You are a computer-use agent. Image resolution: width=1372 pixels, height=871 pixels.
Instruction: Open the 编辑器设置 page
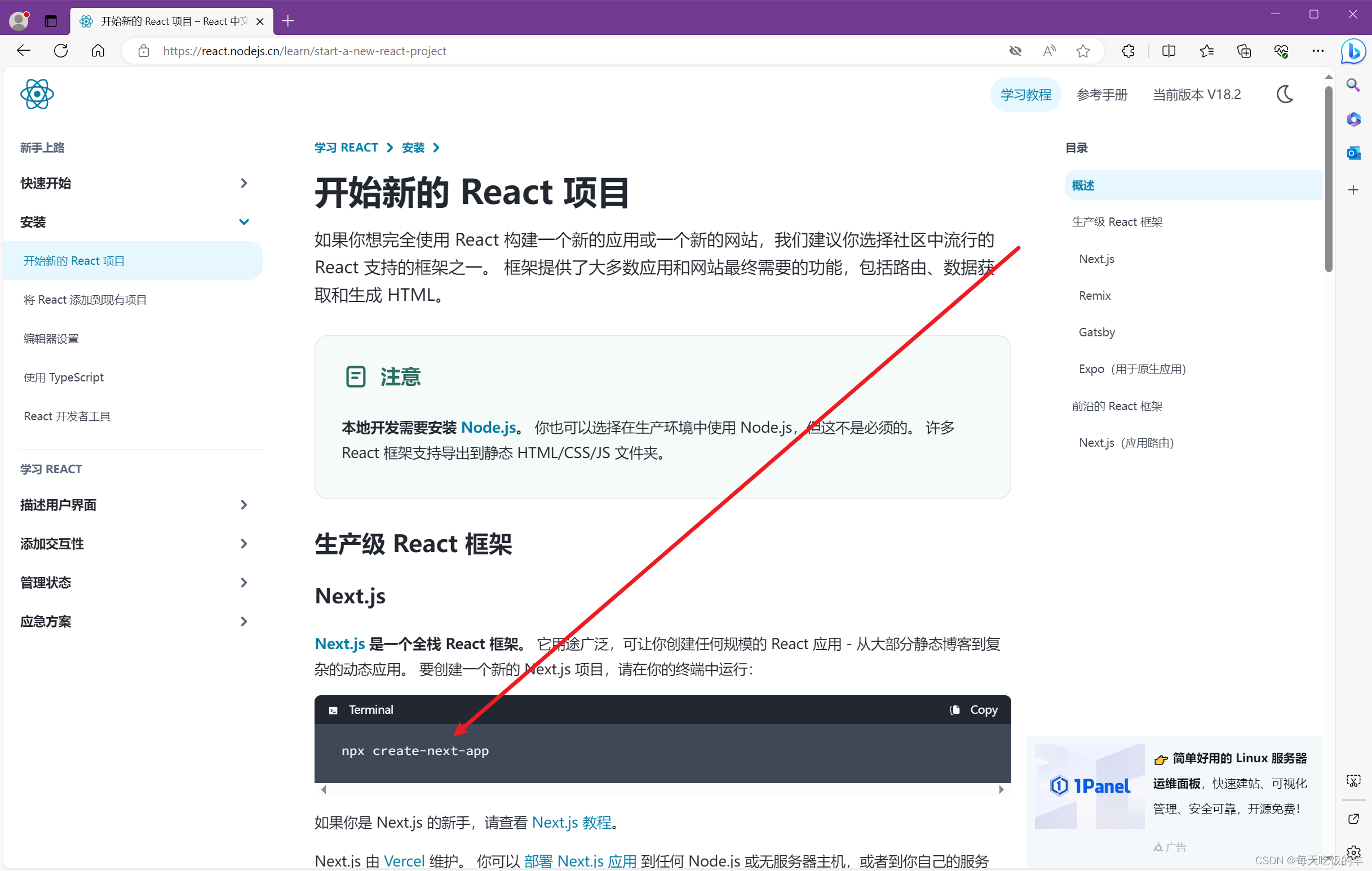click(51, 339)
